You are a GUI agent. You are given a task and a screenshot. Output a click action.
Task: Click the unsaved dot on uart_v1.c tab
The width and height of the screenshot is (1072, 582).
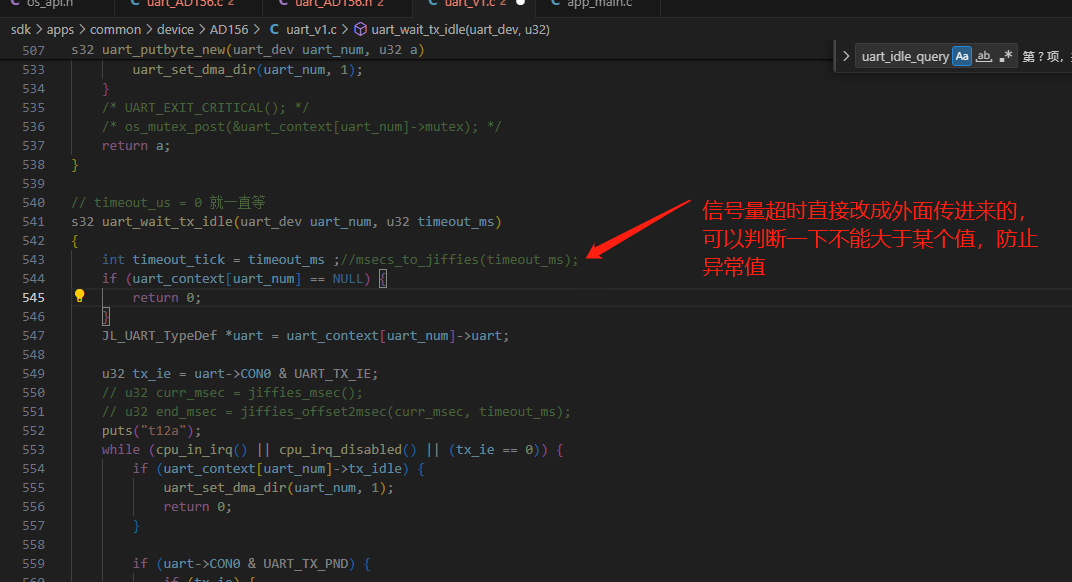pos(520,3)
